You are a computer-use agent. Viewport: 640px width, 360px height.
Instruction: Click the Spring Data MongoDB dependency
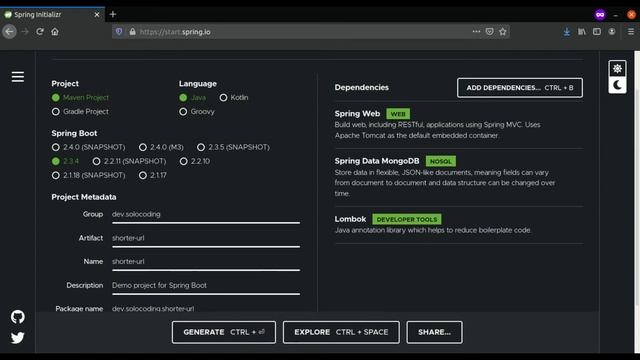point(459,177)
